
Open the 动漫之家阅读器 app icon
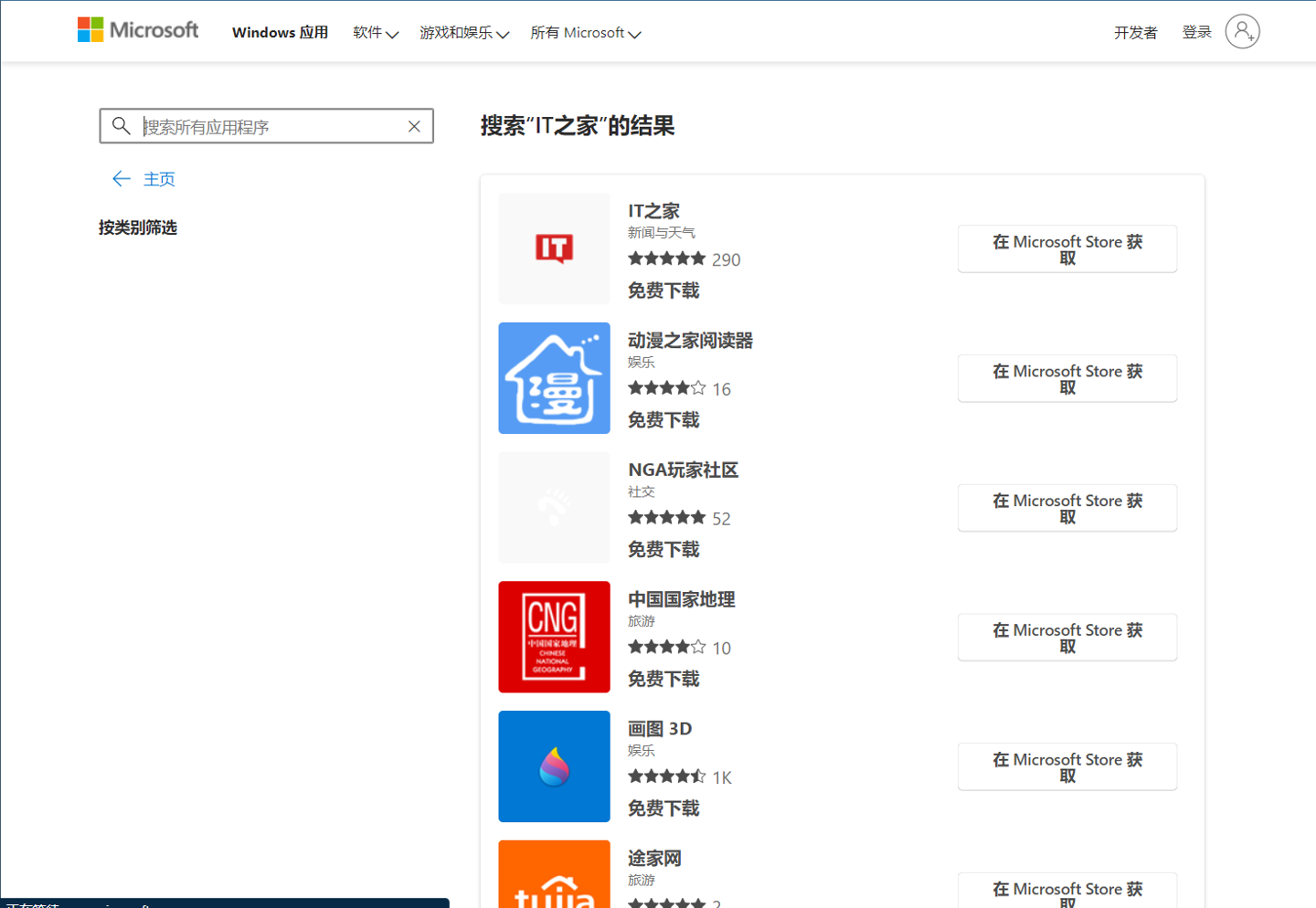(x=554, y=378)
